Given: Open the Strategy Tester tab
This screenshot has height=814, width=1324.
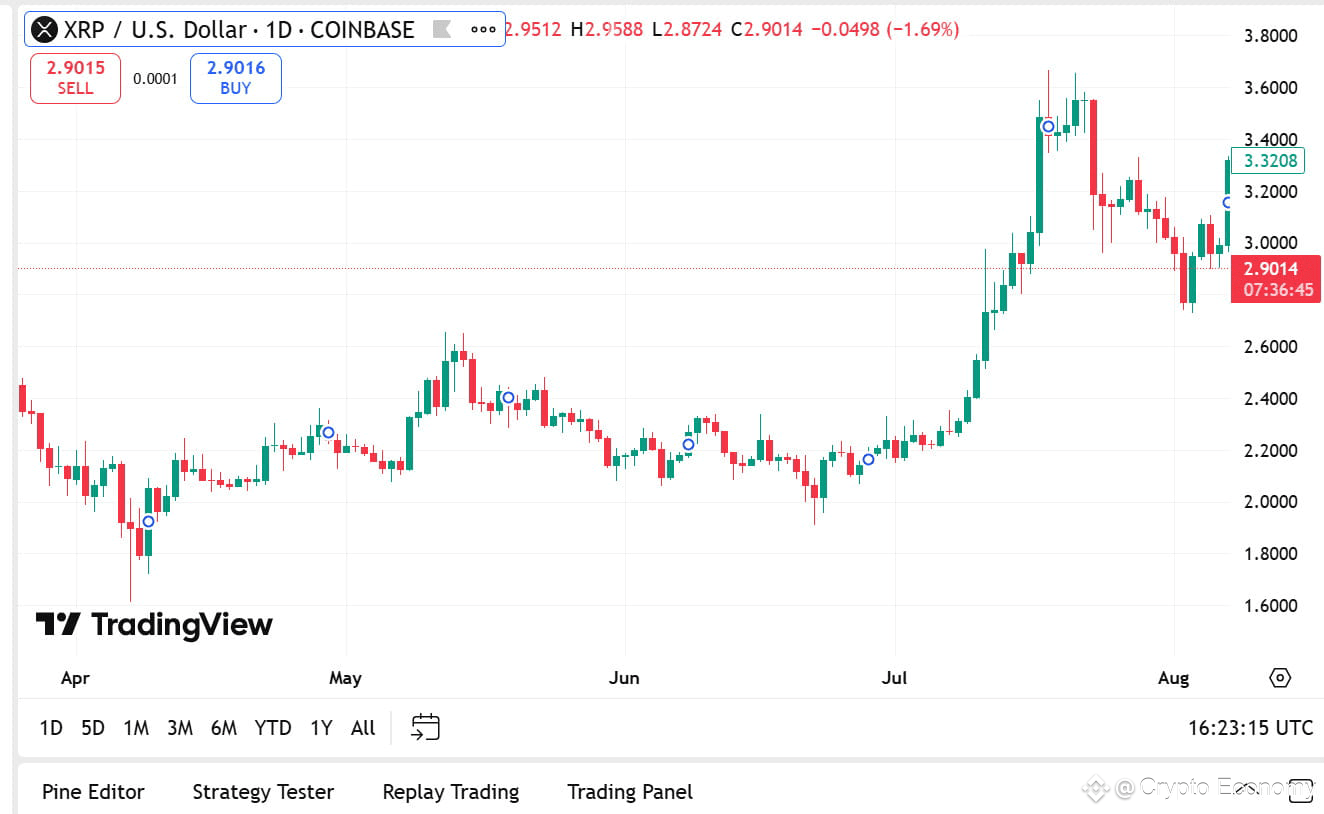Looking at the screenshot, I should 263,792.
